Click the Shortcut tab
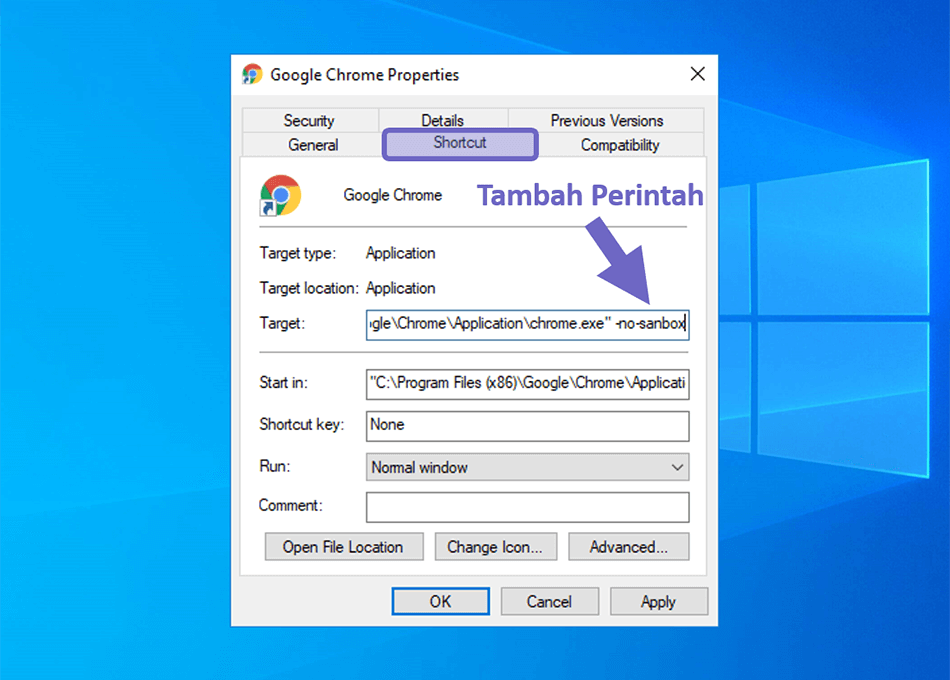This screenshot has width=950, height=680. click(460, 144)
